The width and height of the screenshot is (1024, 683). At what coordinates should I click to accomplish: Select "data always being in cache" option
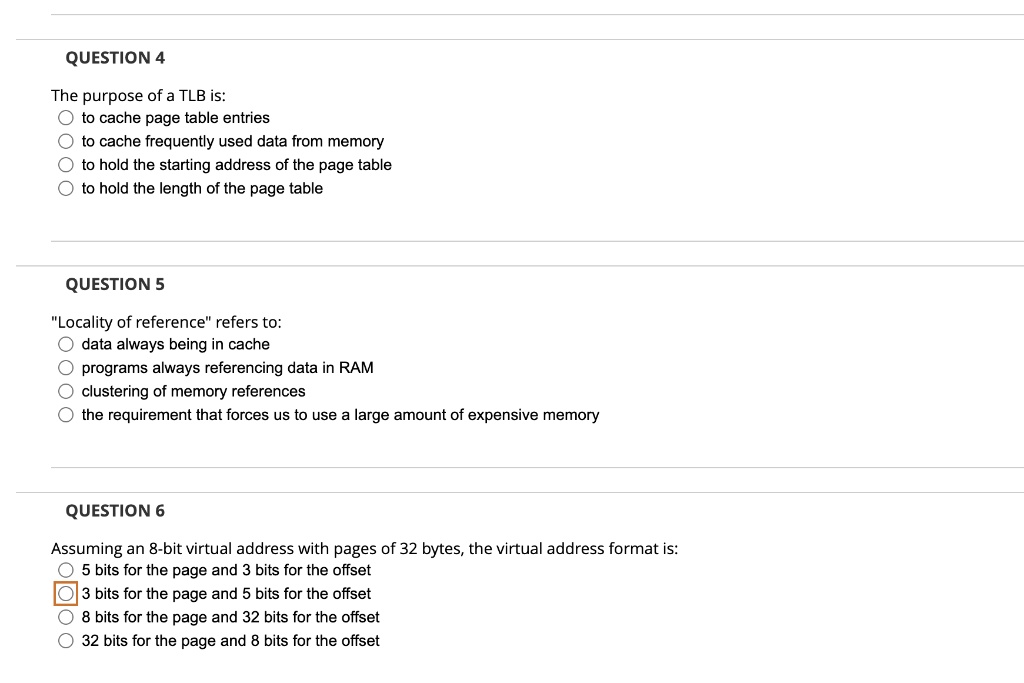(x=65, y=344)
